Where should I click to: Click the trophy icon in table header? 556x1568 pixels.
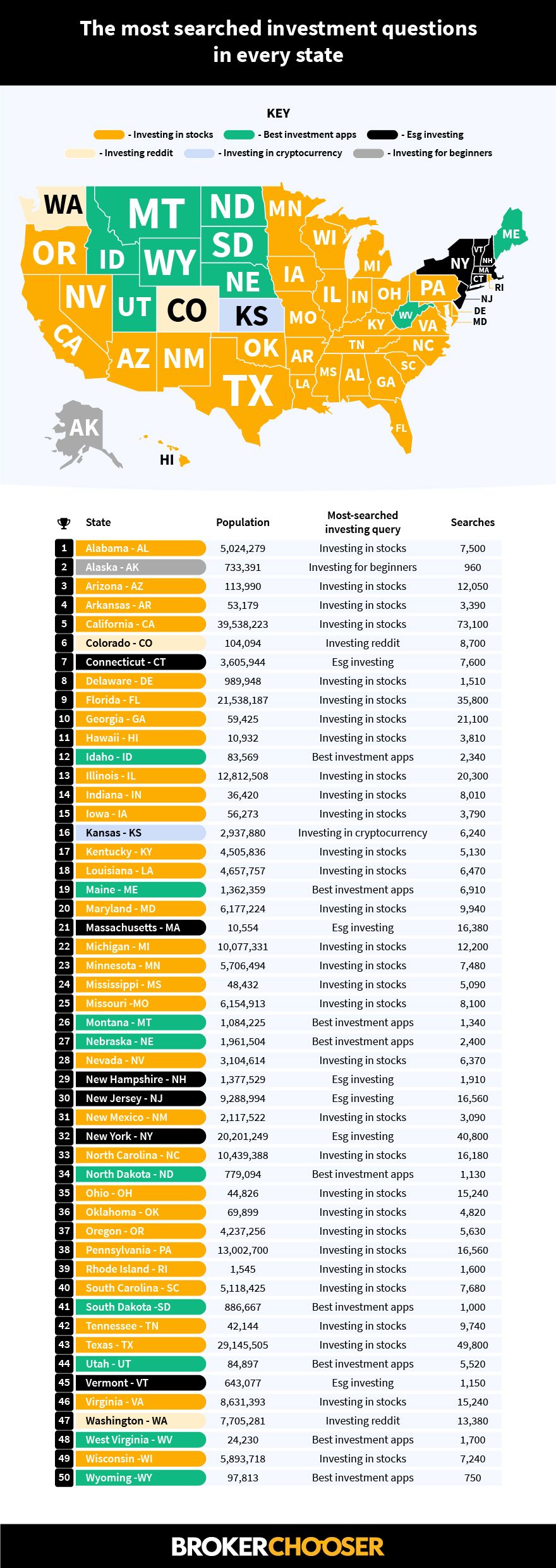(64, 523)
